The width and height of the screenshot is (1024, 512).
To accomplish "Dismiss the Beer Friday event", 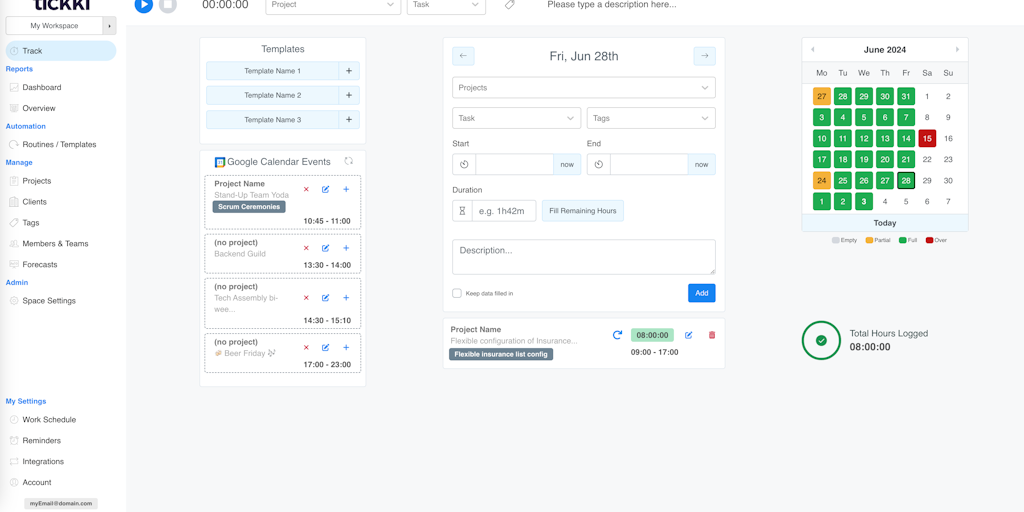I will (306, 347).
